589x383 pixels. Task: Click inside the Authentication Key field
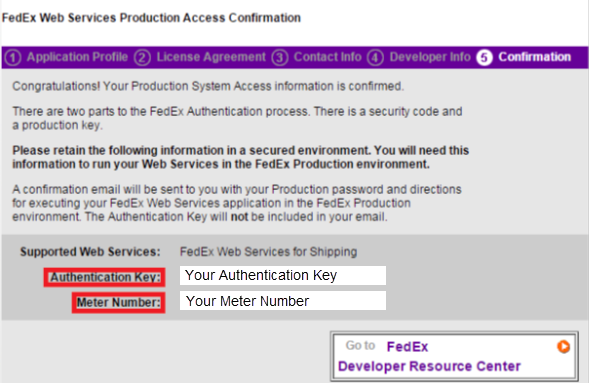283,275
